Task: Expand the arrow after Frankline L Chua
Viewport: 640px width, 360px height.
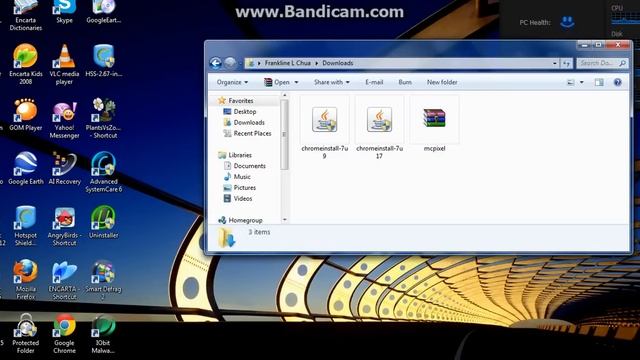Action: (316, 63)
